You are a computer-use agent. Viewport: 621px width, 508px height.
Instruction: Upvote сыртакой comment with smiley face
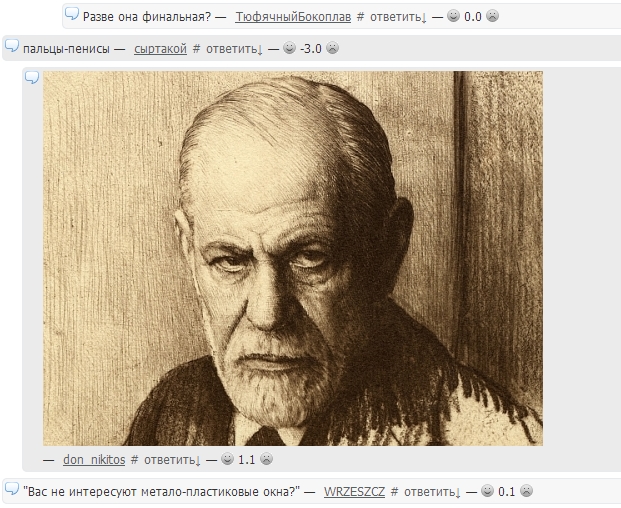click(x=290, y=48)
